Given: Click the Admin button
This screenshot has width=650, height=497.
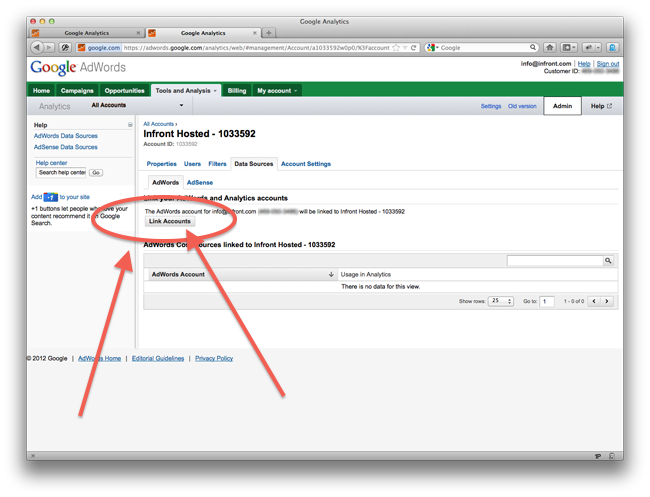Looking at the screenshot, I should coord(563,106).
